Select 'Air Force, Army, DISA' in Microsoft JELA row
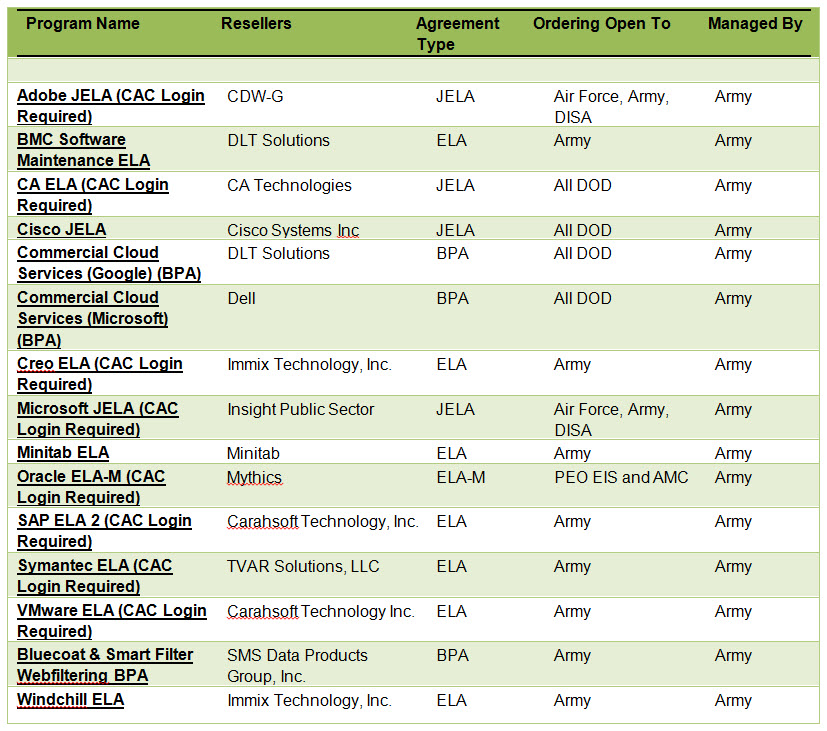This screenshot has height=731, width=827. pos(611,420)
